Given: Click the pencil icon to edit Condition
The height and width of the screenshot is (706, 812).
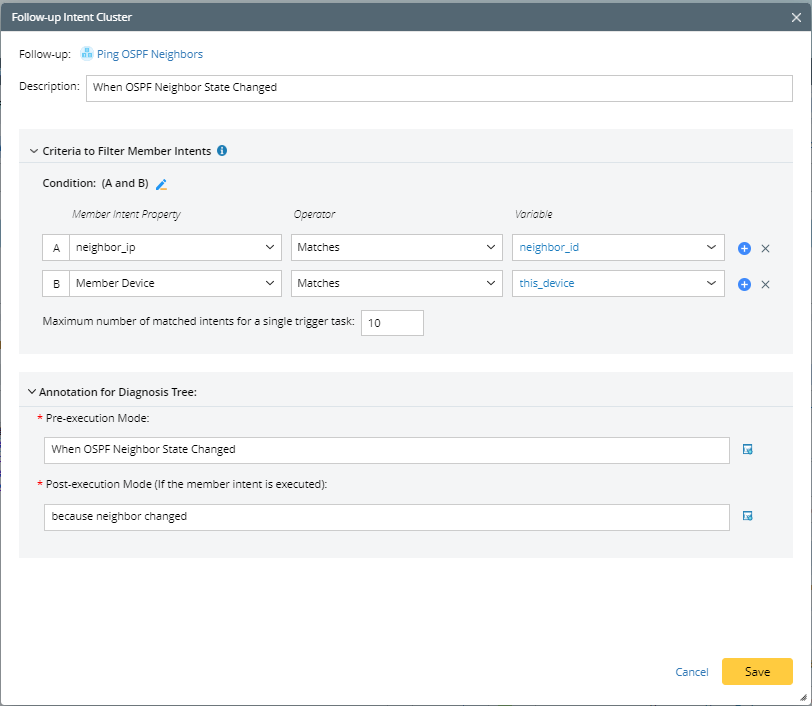Looking at the screenshot, I should pyautogui.click(x=162, y=184).
